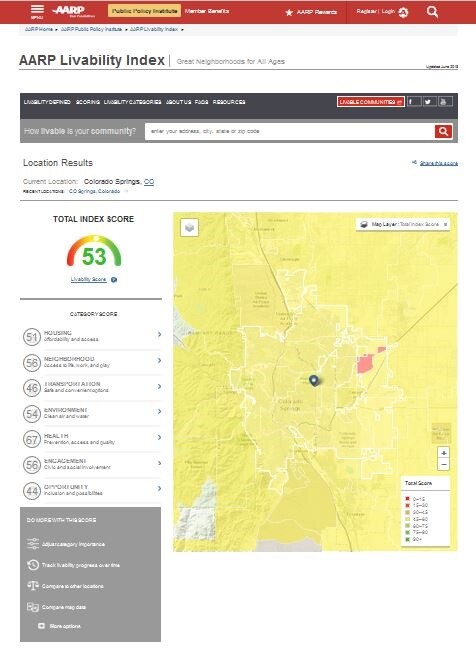The width and height of the screenshot is (476, 653).
Task: Expand the Engagement category chevron
Action: point(159,463)
